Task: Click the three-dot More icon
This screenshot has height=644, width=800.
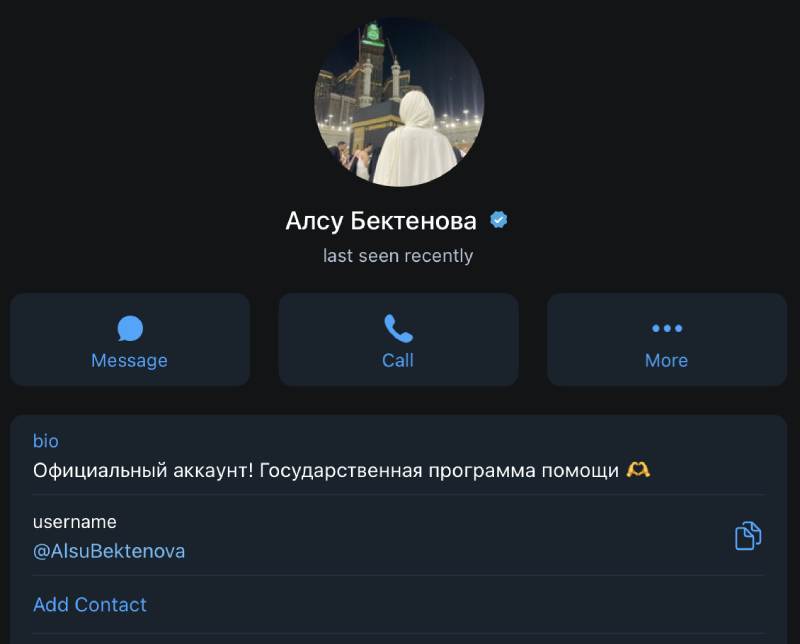Action: pos(667,328)
